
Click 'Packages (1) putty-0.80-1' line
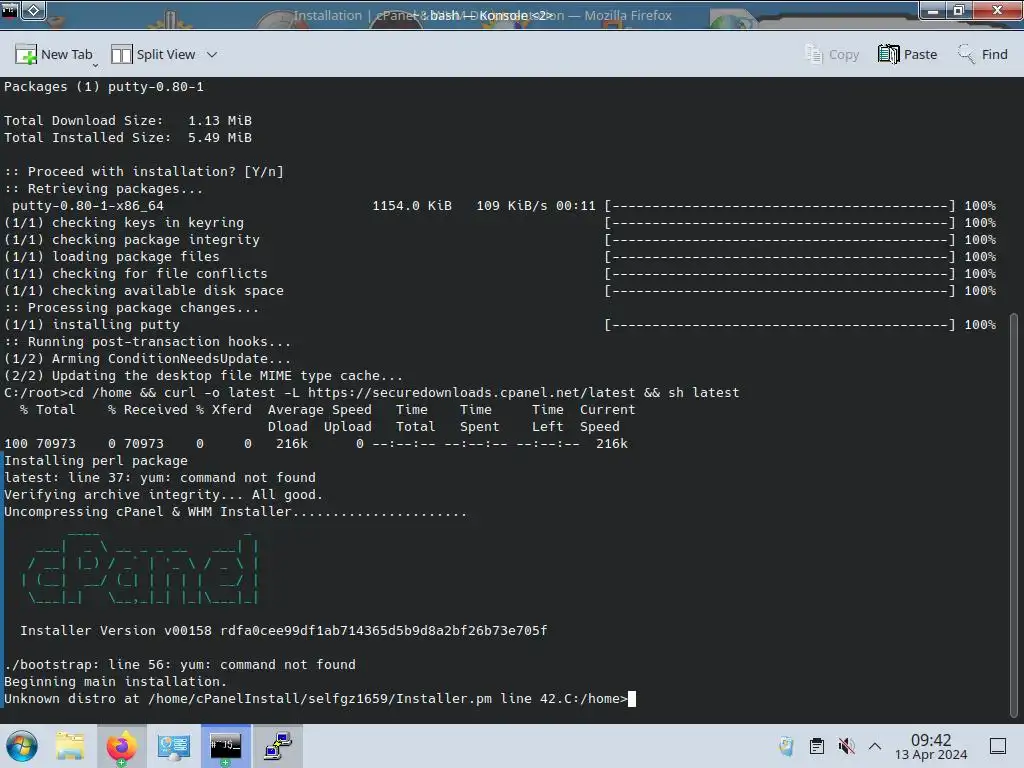click(x=104, y=87)
